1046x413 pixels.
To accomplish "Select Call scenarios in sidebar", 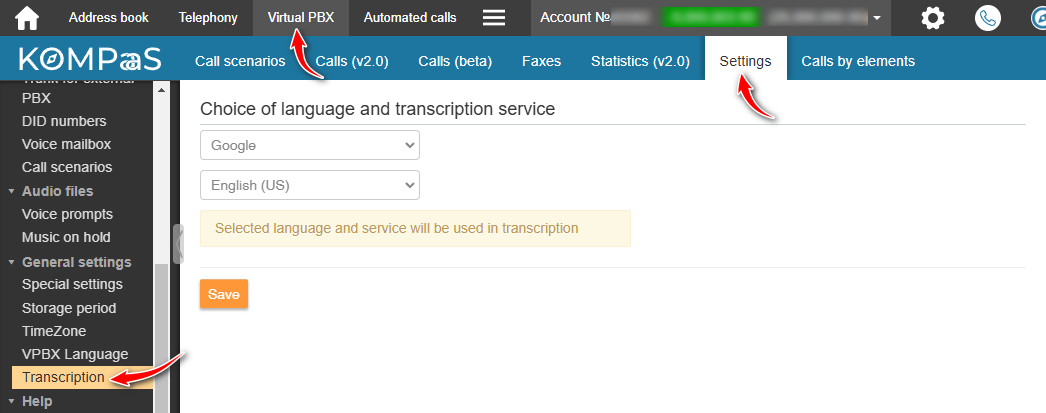I will click(x=67, y=167).
